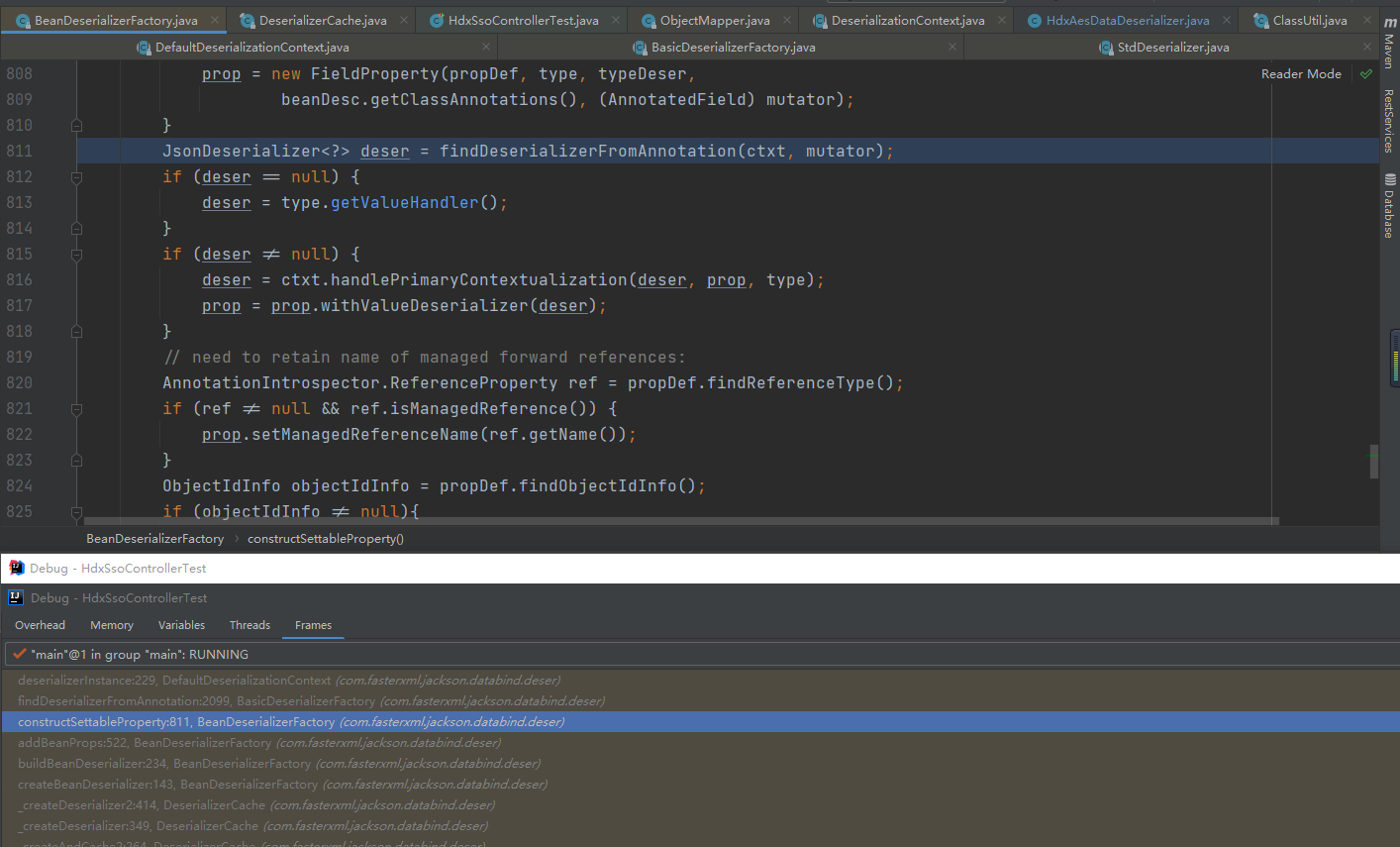Click the Debug panel header icon

click(x=16, y=597)
